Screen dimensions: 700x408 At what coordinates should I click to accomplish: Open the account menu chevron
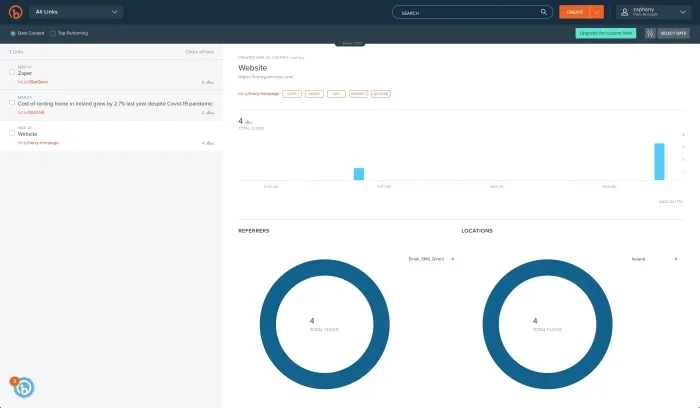point(683,12)
